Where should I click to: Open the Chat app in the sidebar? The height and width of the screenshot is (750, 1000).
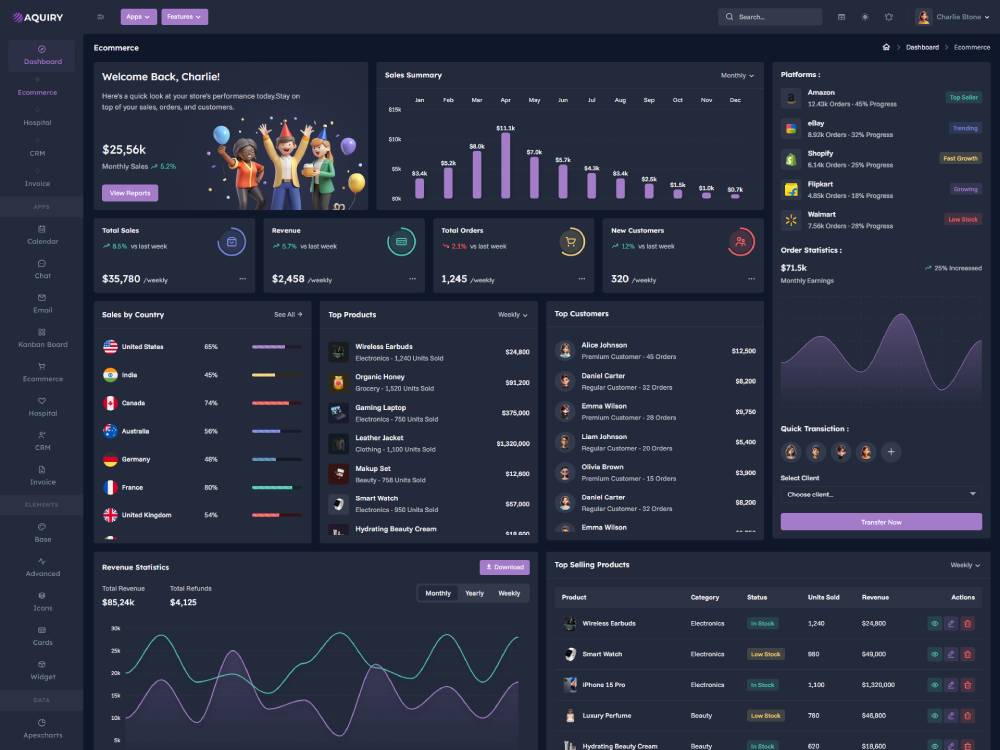click(42, 269)
